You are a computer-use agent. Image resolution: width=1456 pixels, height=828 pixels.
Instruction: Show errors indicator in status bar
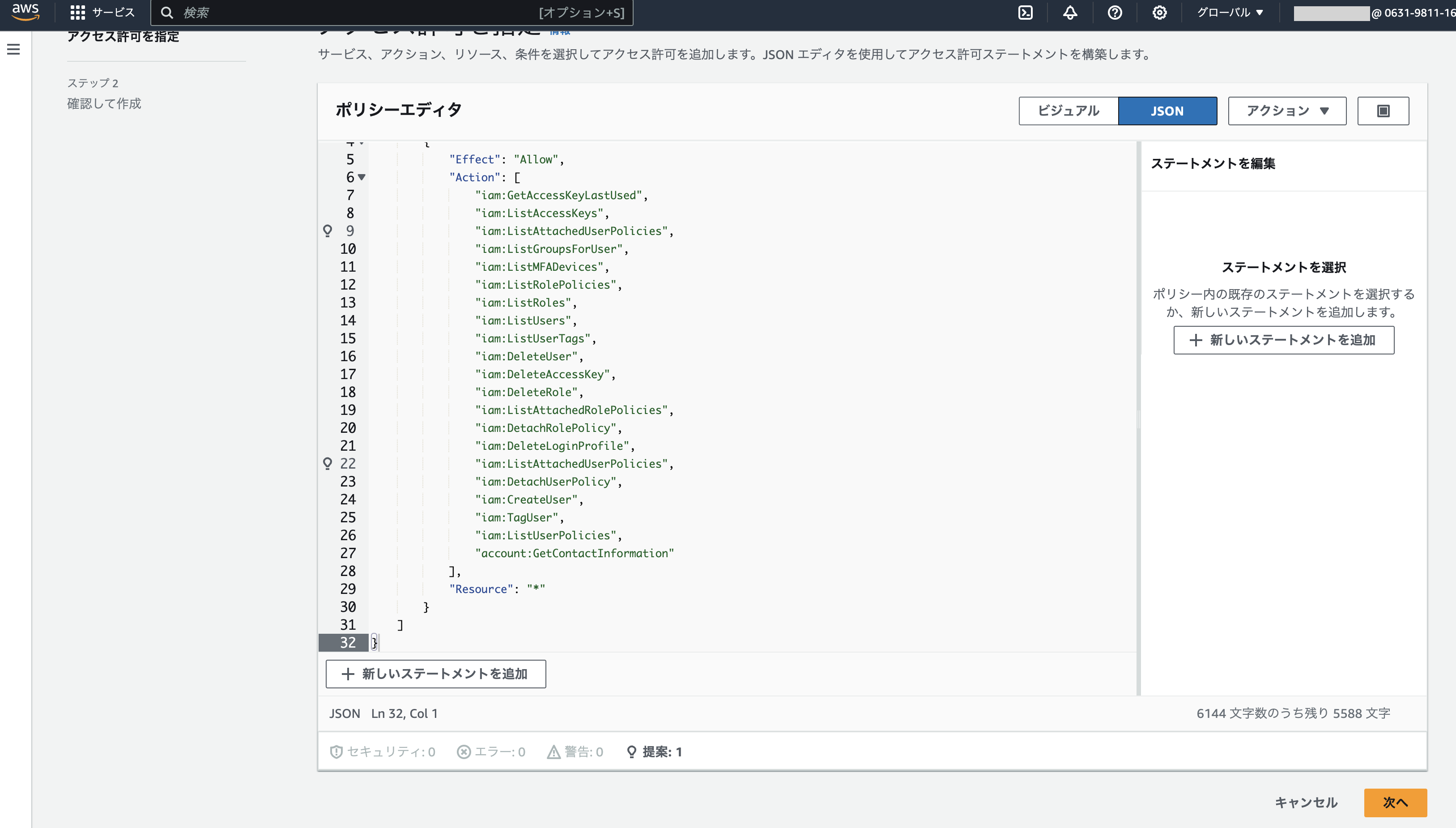pos(491,752)
